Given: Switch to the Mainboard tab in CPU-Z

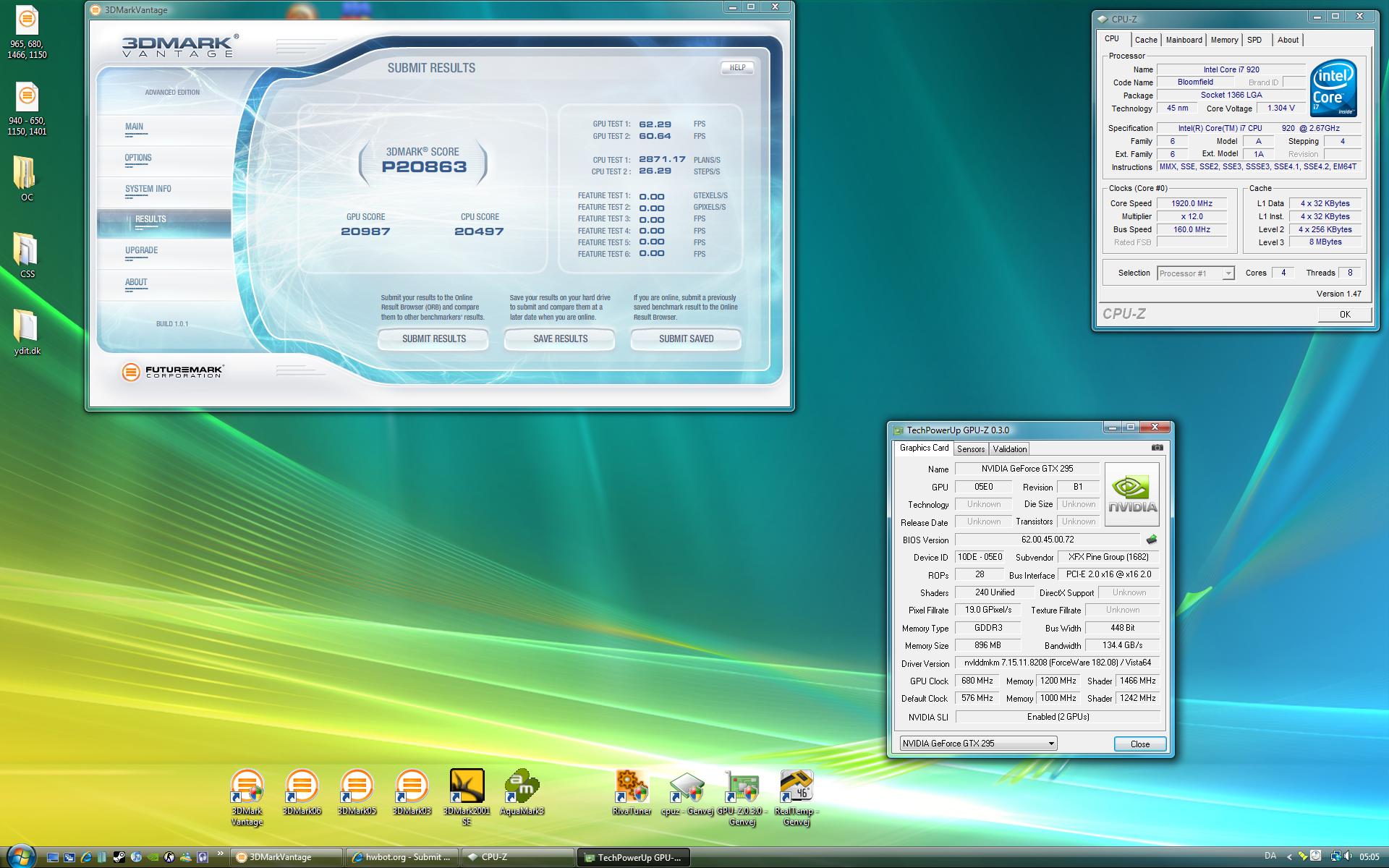Looking at the screenshot, I should [1184, 40].
